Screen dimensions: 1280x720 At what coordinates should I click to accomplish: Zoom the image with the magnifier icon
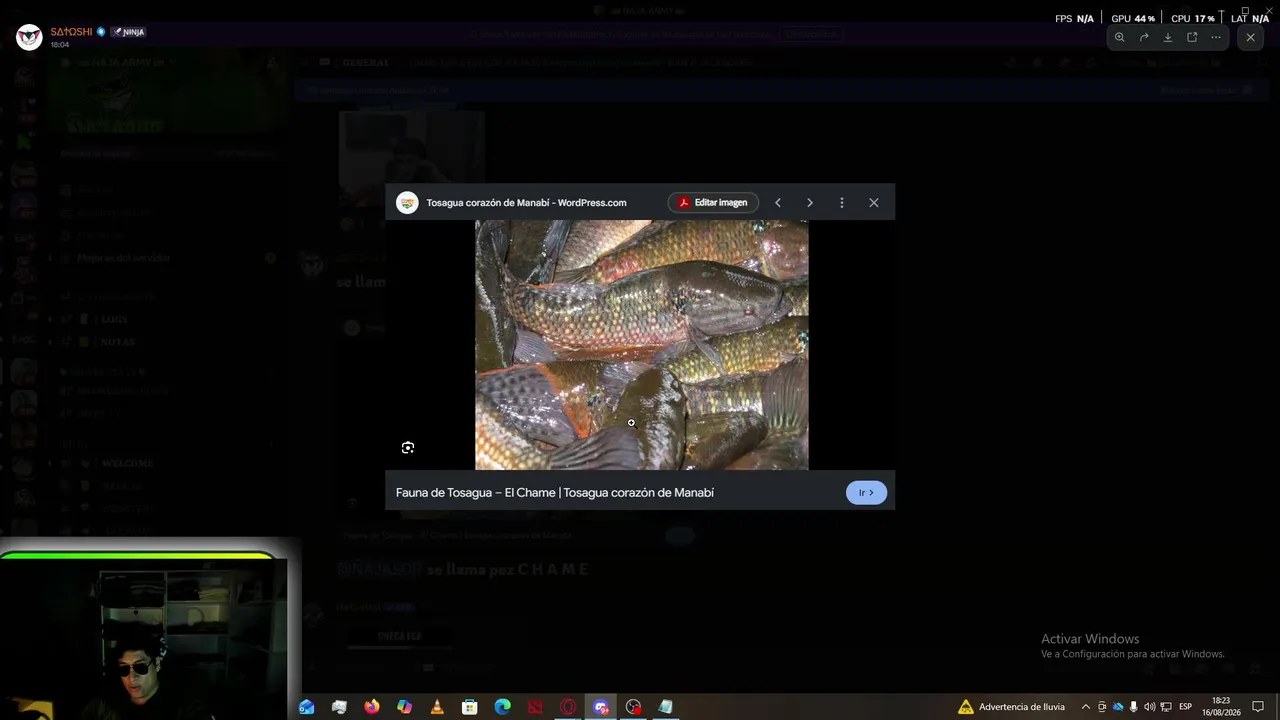1119,37
